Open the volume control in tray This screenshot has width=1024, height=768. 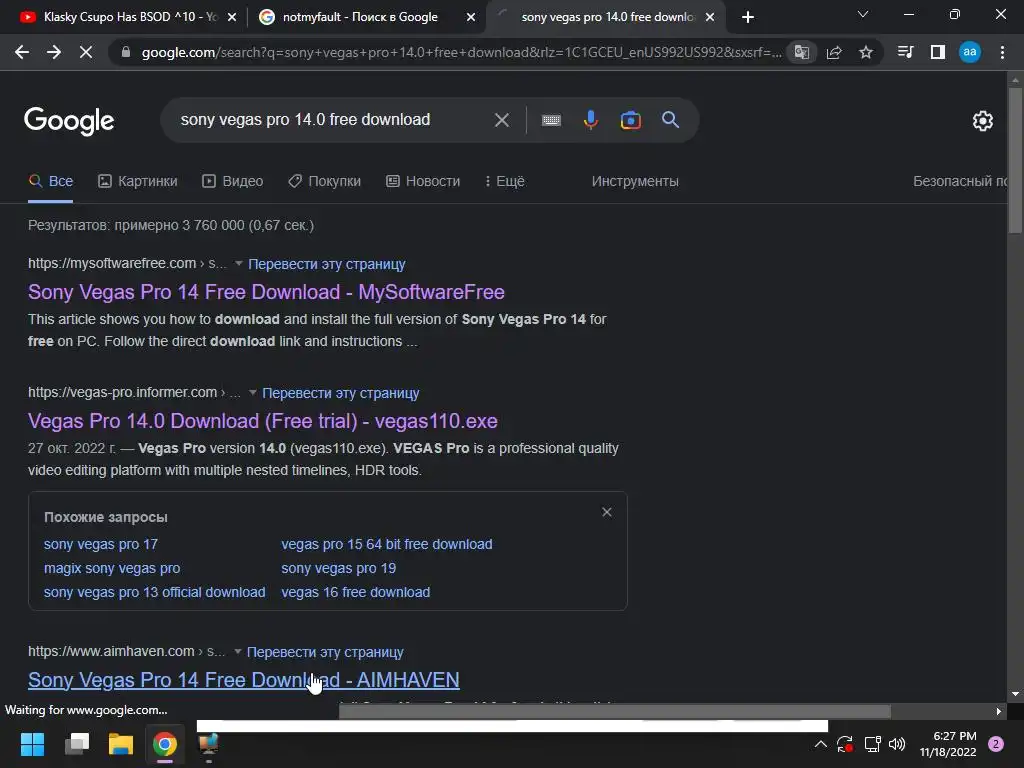pyautogui.click(x=897, y=744)
